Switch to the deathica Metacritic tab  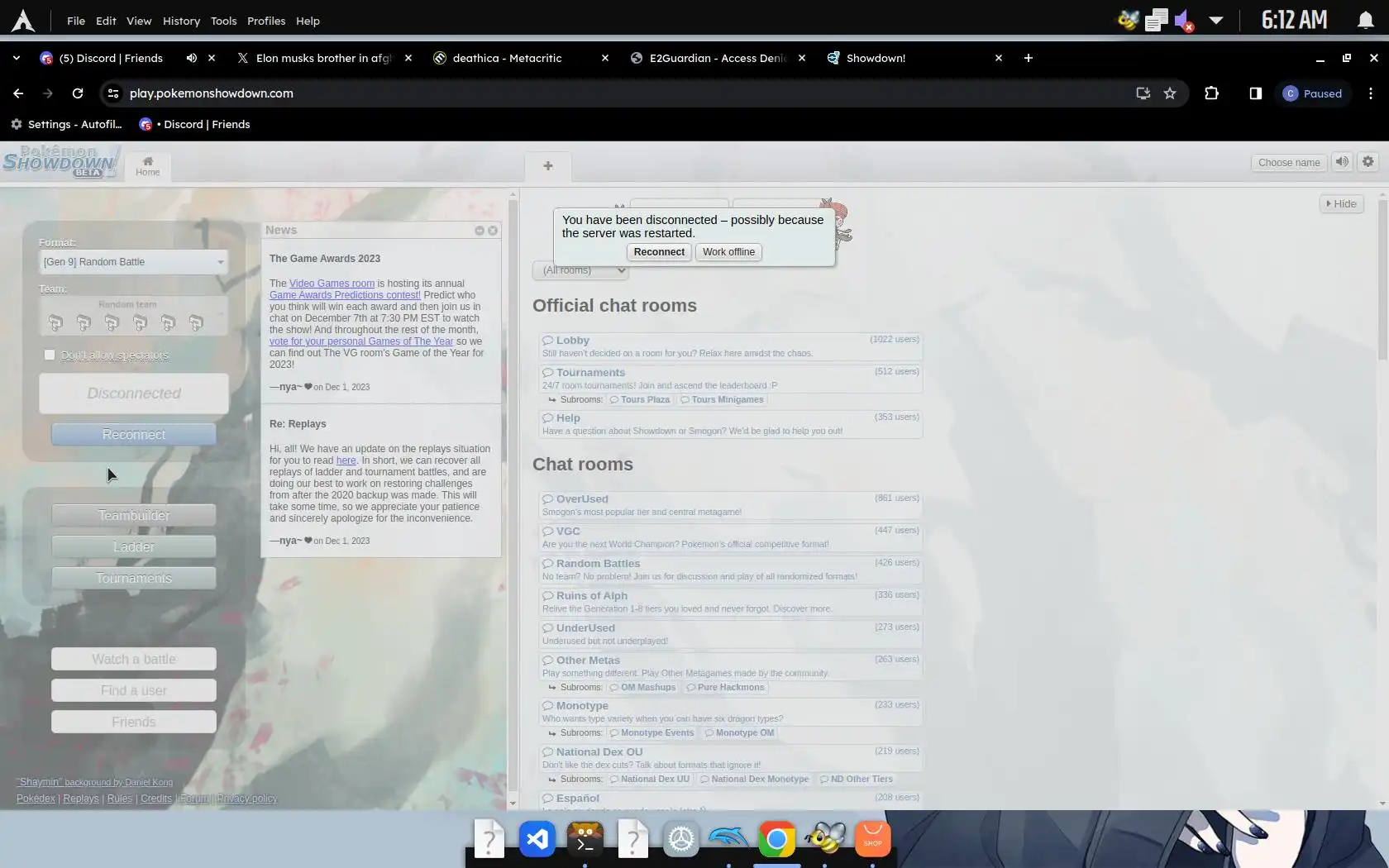tap(507, 58)
